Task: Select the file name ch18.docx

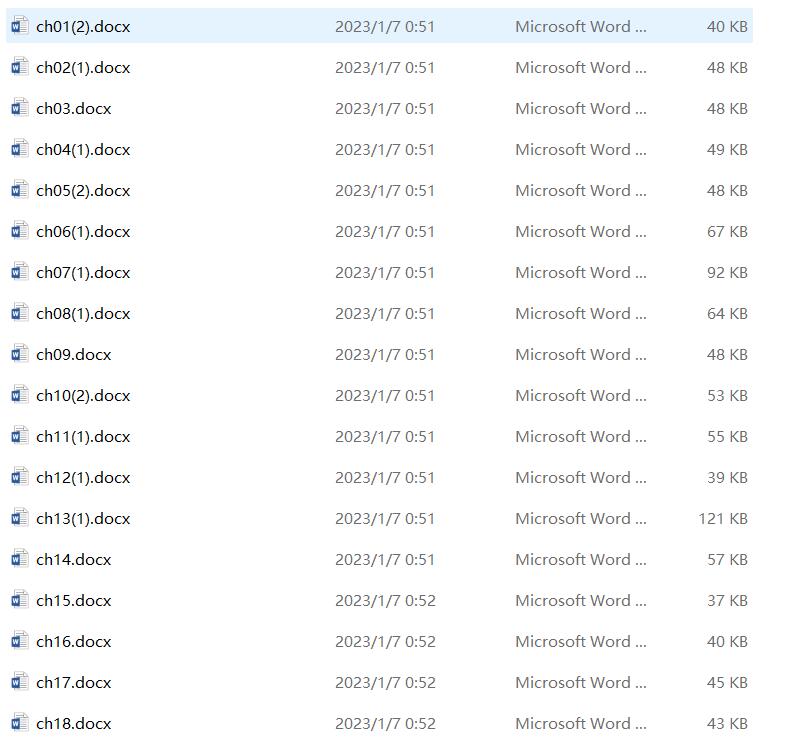Action: tap(74, 724)
